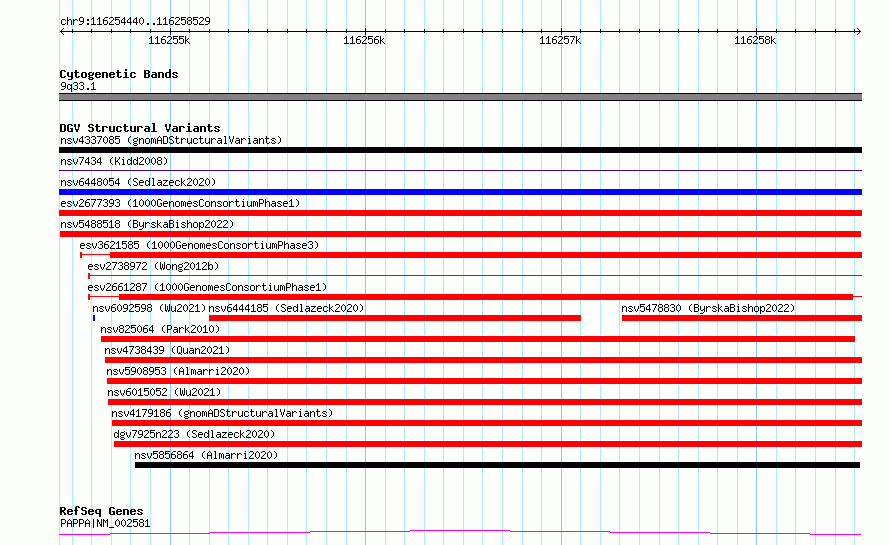Image resolution: width=890 pixels, height=545 pixels.
Task: Select the blue nsv6448054 variant bar
Action: point(460,192)
